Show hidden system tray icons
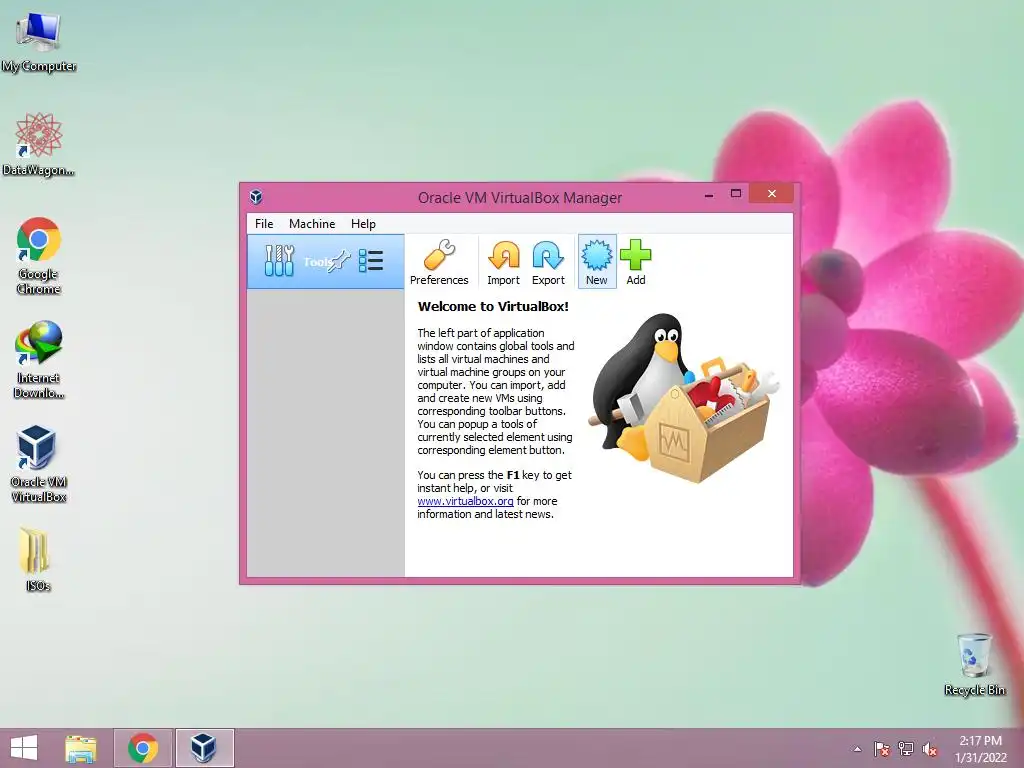The image size is (1024, 768). pyautogui.click(x=857, y=749)
